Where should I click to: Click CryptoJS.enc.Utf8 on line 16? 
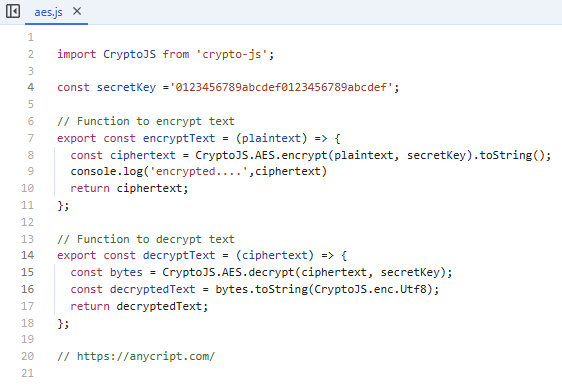[x=371, y=289]
